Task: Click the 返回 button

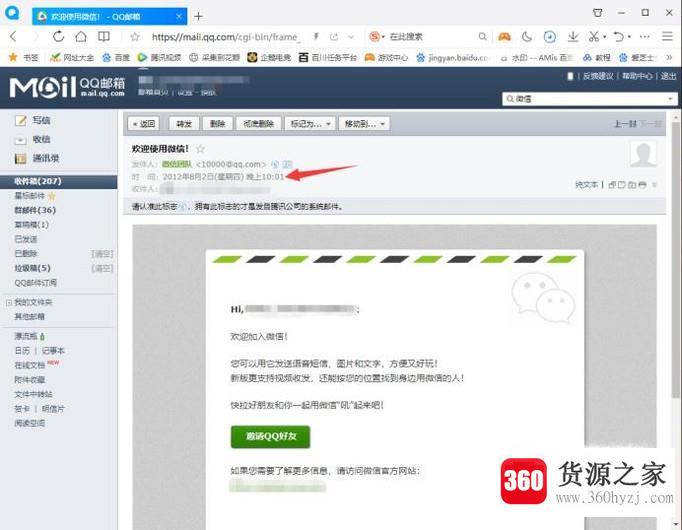Action: pos(144,124)
